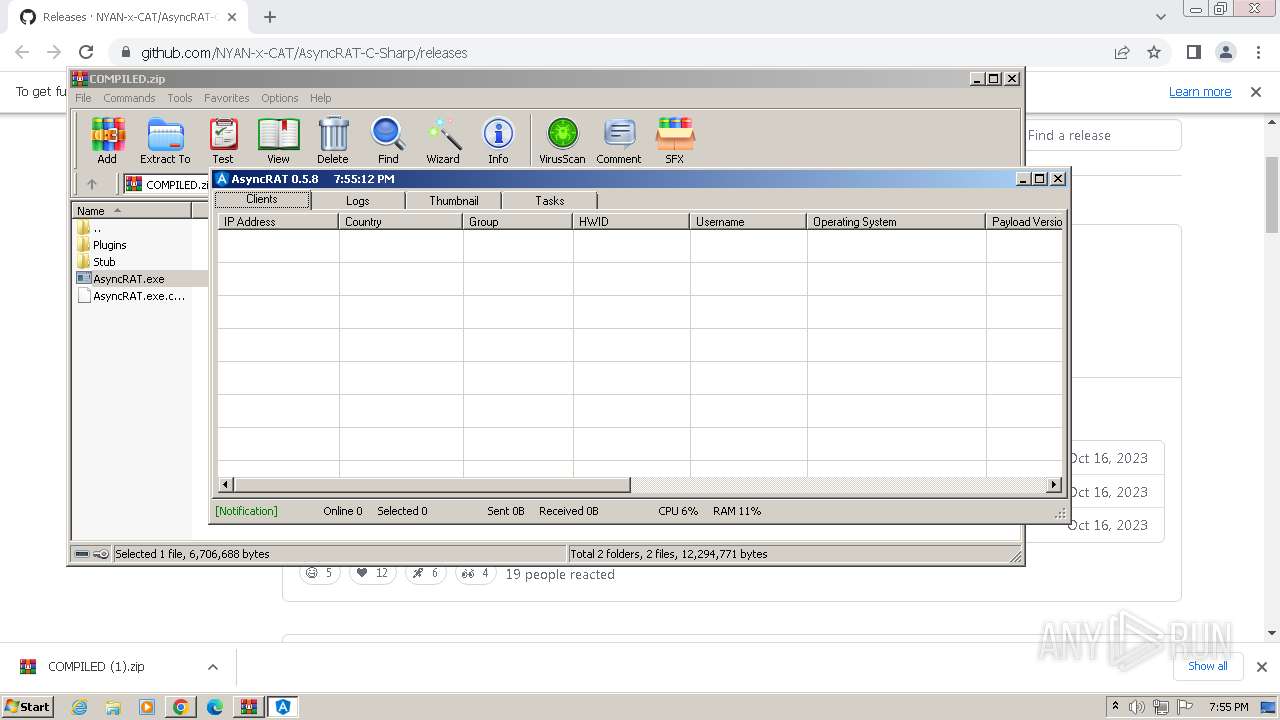This screenshot has width=1280, height=720.
Task: Open the Windows Start menu
Action: click(x=27, y=706)
